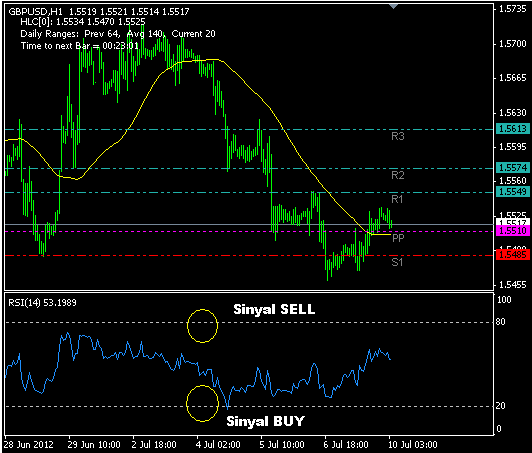
Task: Select the red 1.5485 price tag
Action: click(513, 254)
